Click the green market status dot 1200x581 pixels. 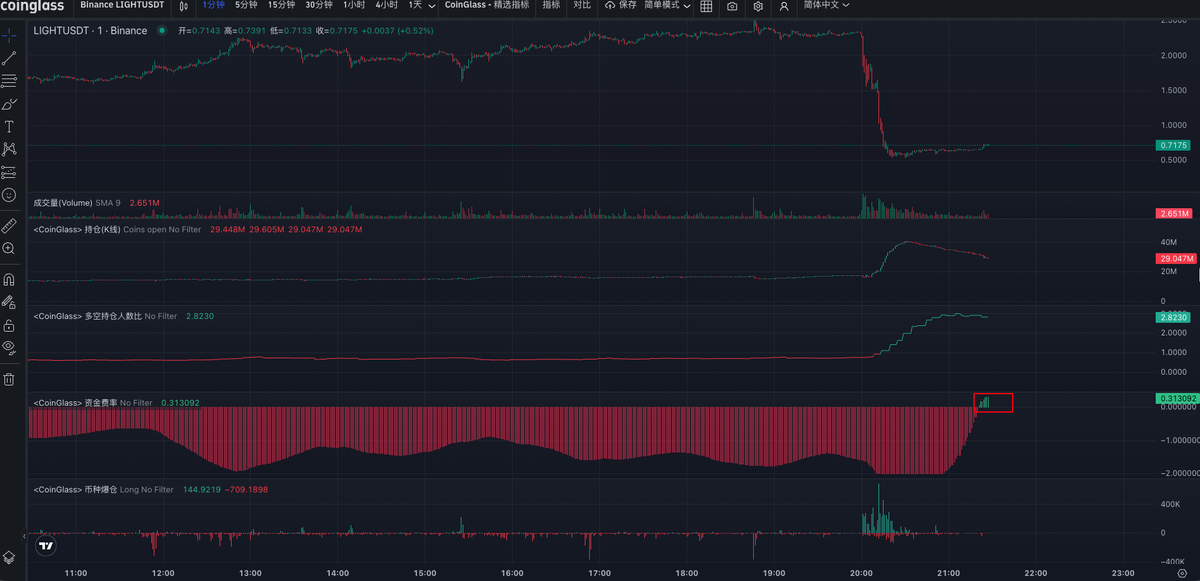click(x=161, y=31)
